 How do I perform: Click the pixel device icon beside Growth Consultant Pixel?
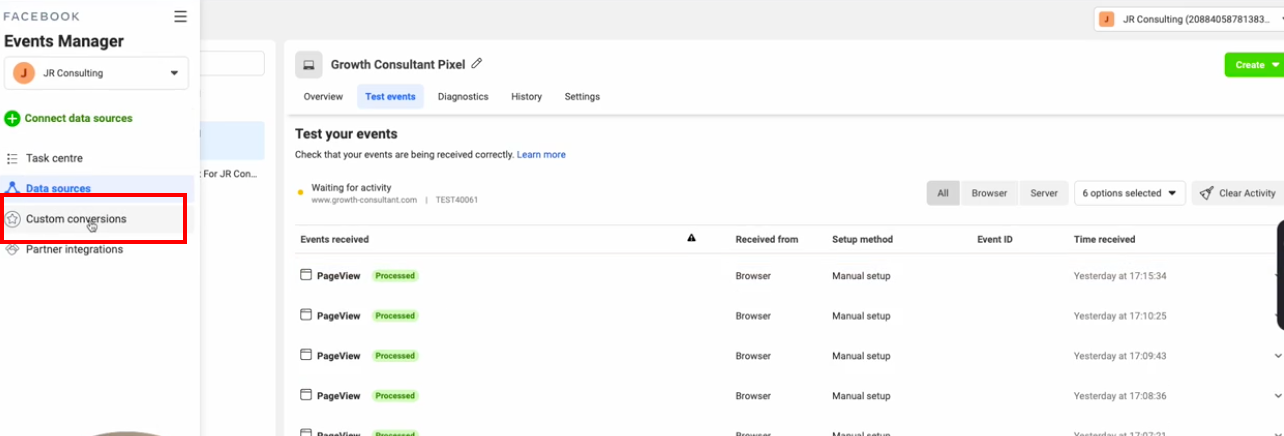pos(309,65)
